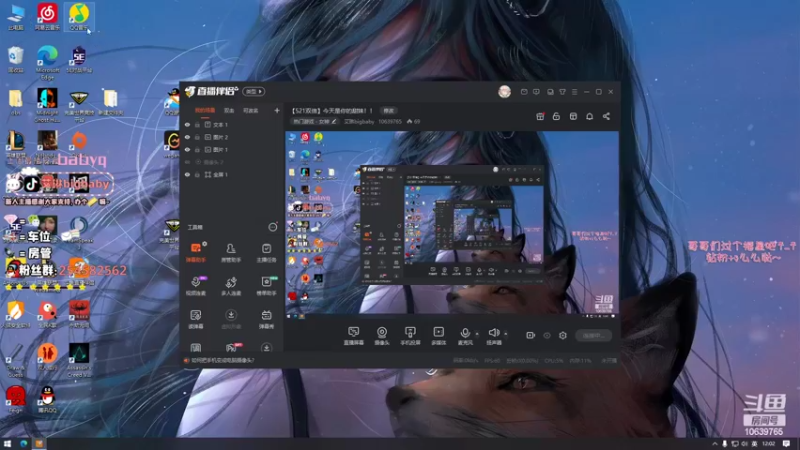Hide the 图片 2 layer
The height and width of the screenshot is (450, 800).
[x=187, y=137]
